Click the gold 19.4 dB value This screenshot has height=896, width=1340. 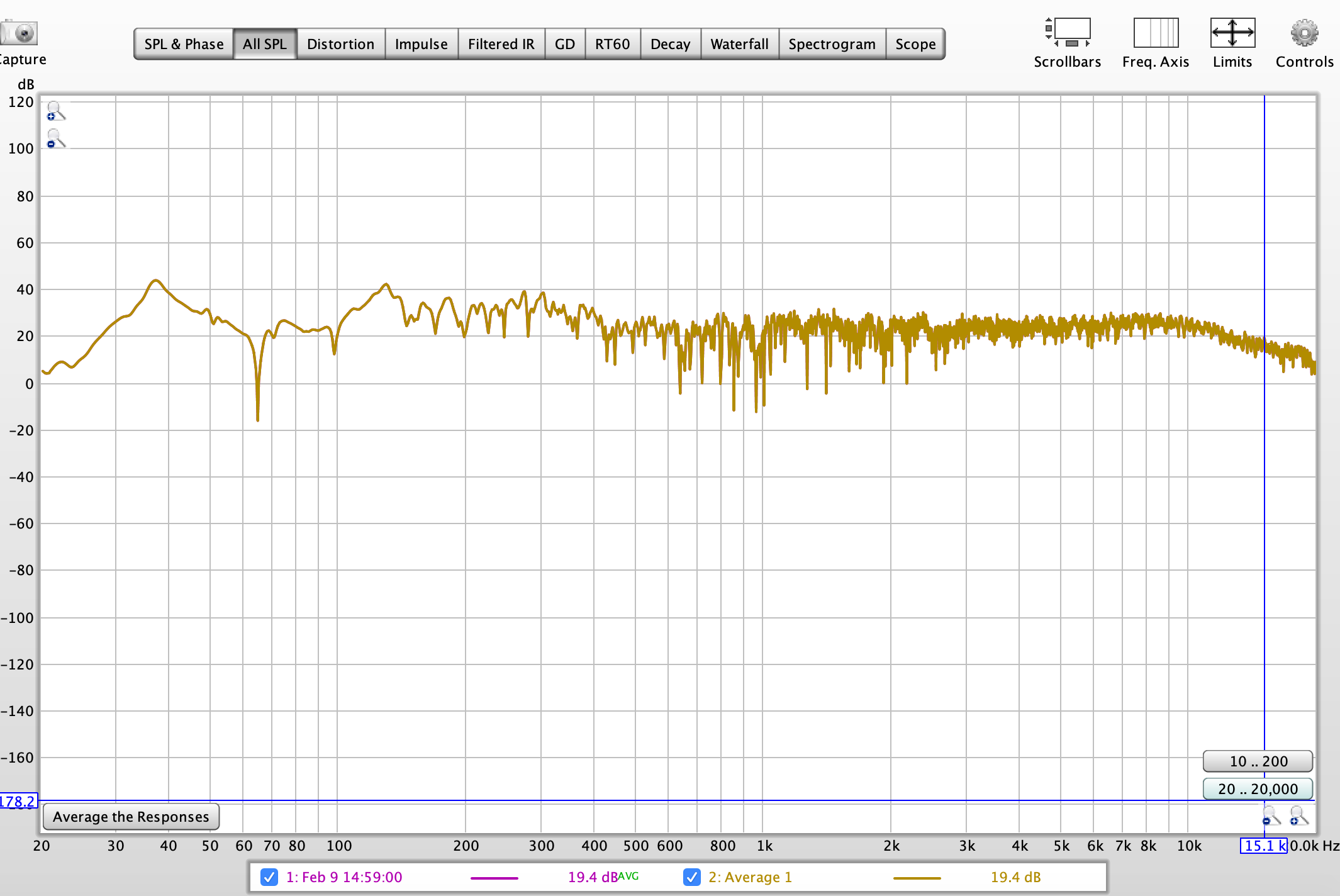click(x=1015, y=877)
